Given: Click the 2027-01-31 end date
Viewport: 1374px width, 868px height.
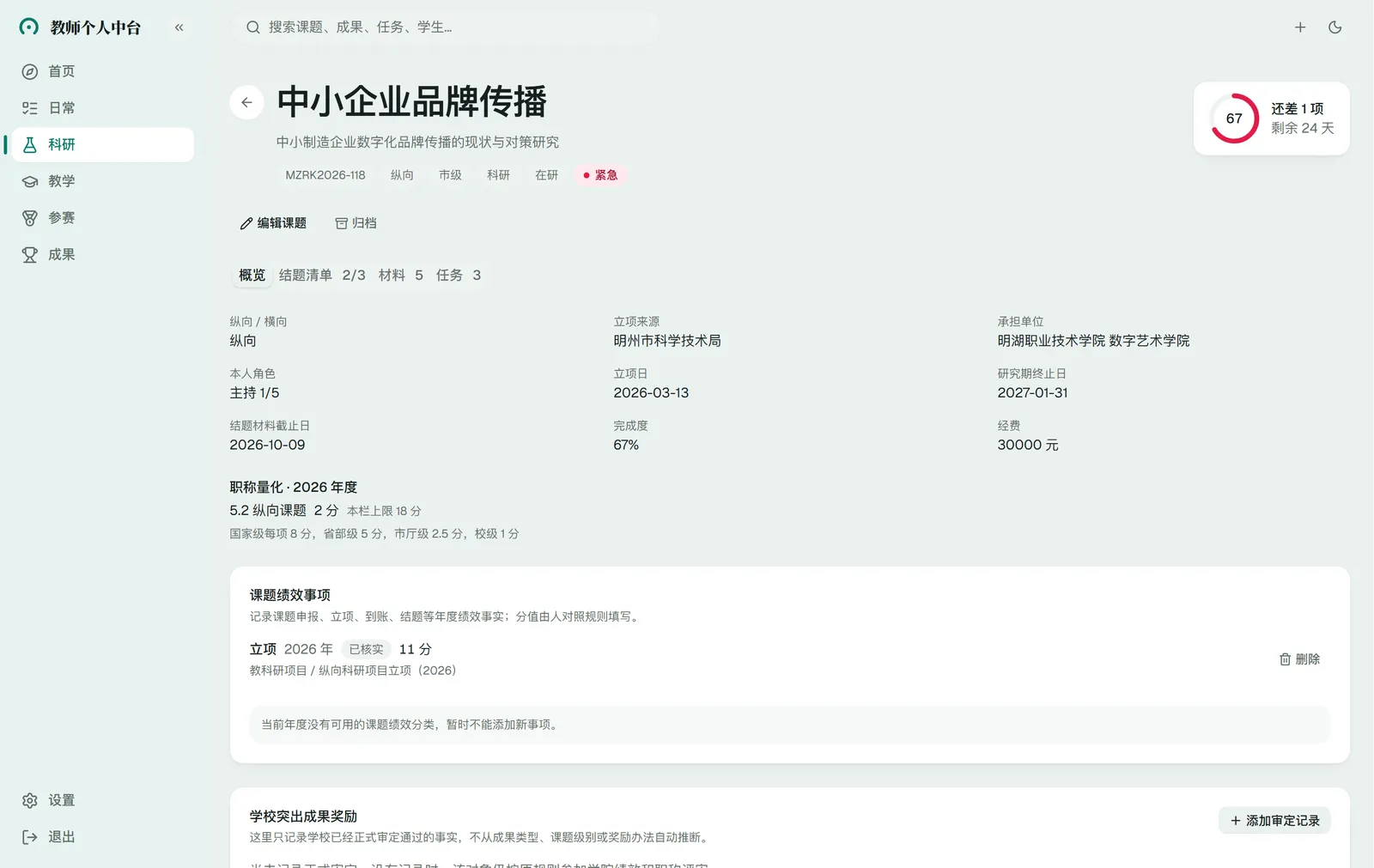Looking at the screenshot, I should tap(1032, 392).
